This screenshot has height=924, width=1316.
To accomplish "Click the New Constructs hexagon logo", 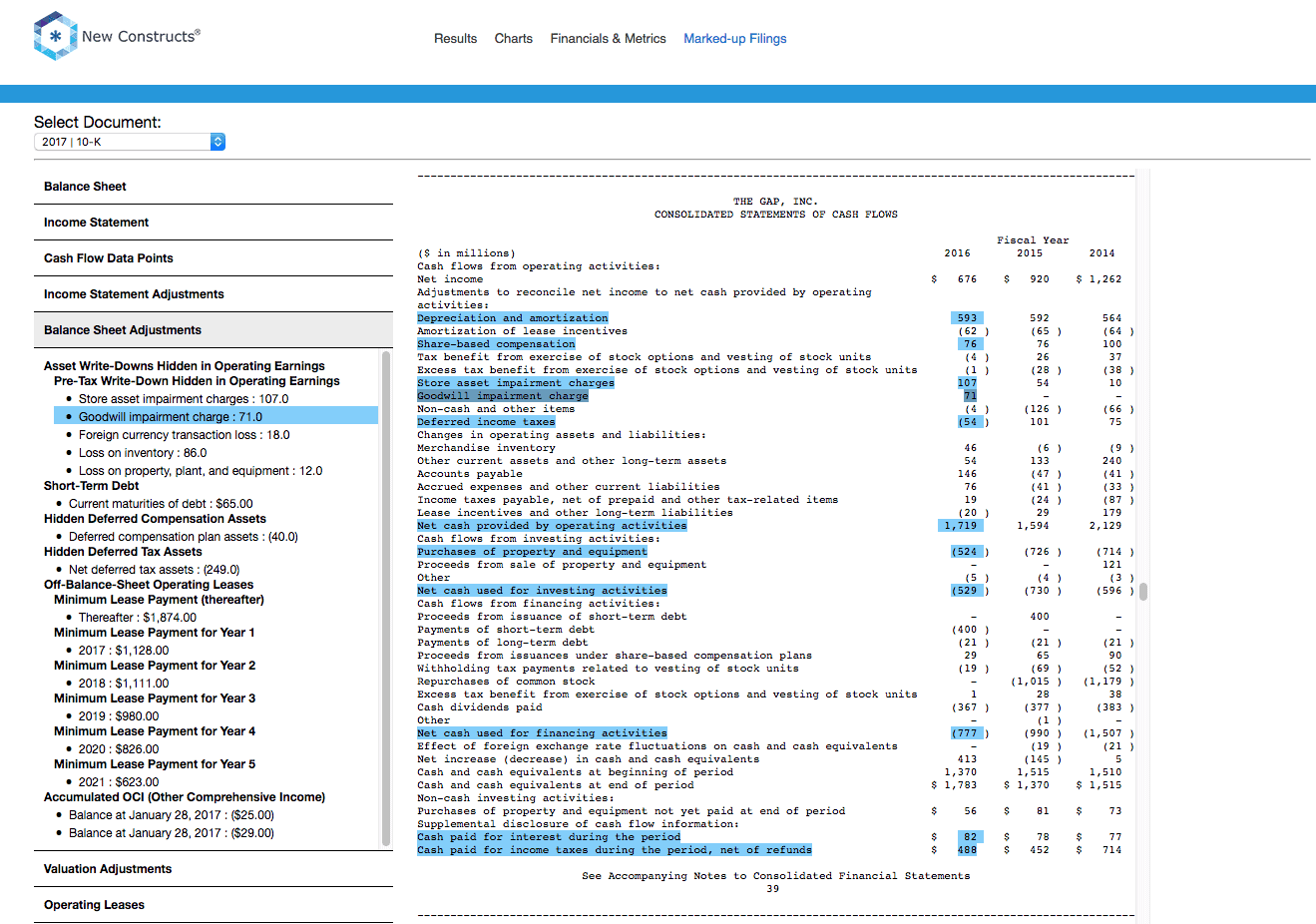I will (55, 36).
